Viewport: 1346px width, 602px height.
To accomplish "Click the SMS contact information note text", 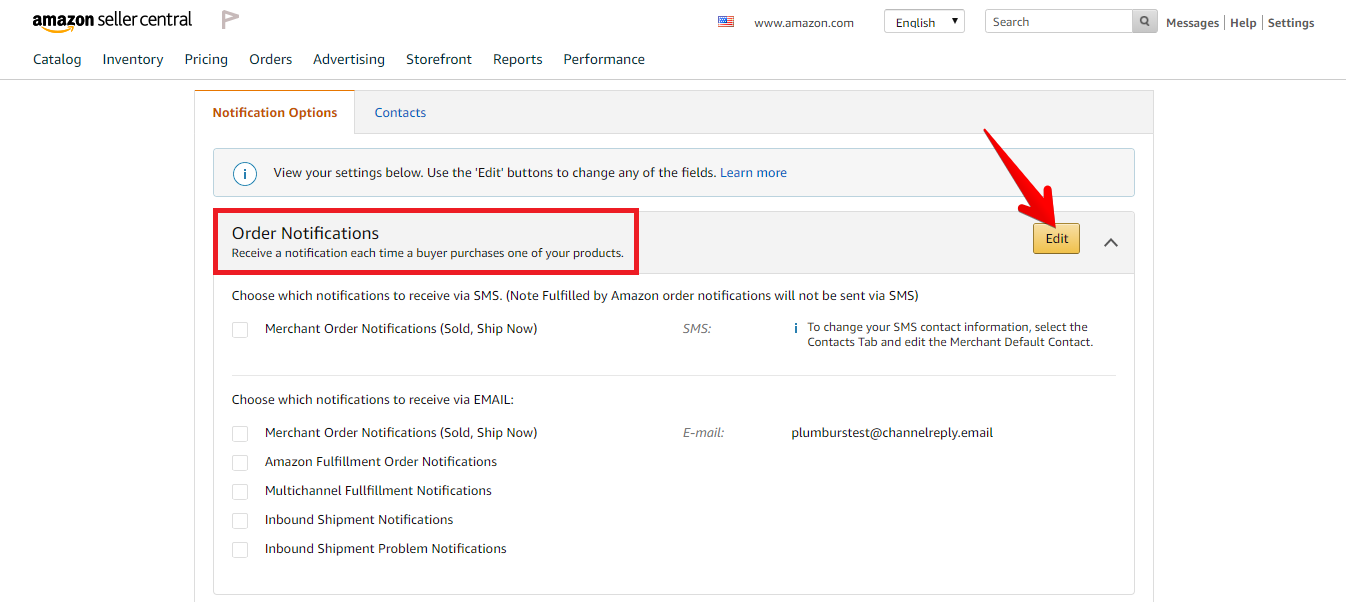I will [x=950, y=334].
